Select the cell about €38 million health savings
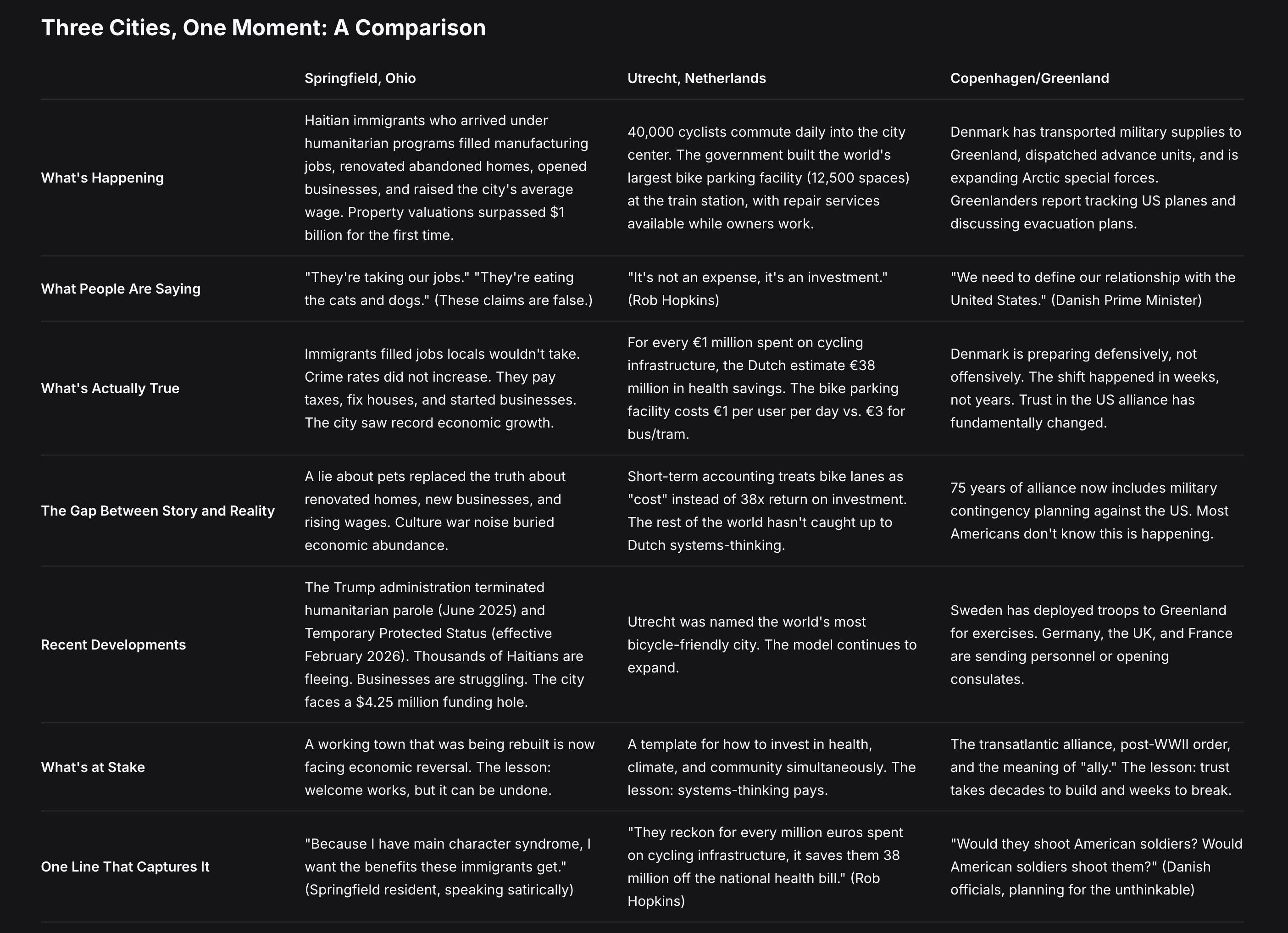Viewport: 1288px width, 933px height. click(766, 389)
